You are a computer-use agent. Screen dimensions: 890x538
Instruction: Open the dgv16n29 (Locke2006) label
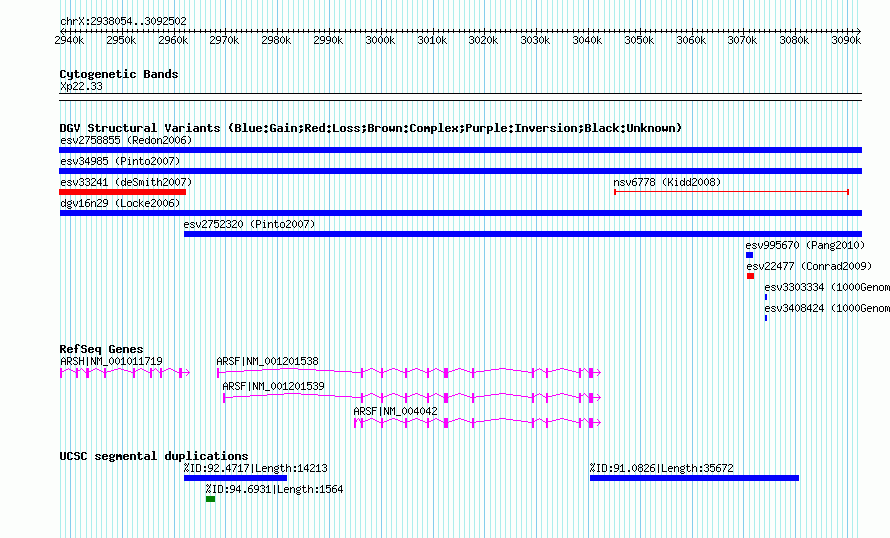pyautogui.click(x=120, y=203)
